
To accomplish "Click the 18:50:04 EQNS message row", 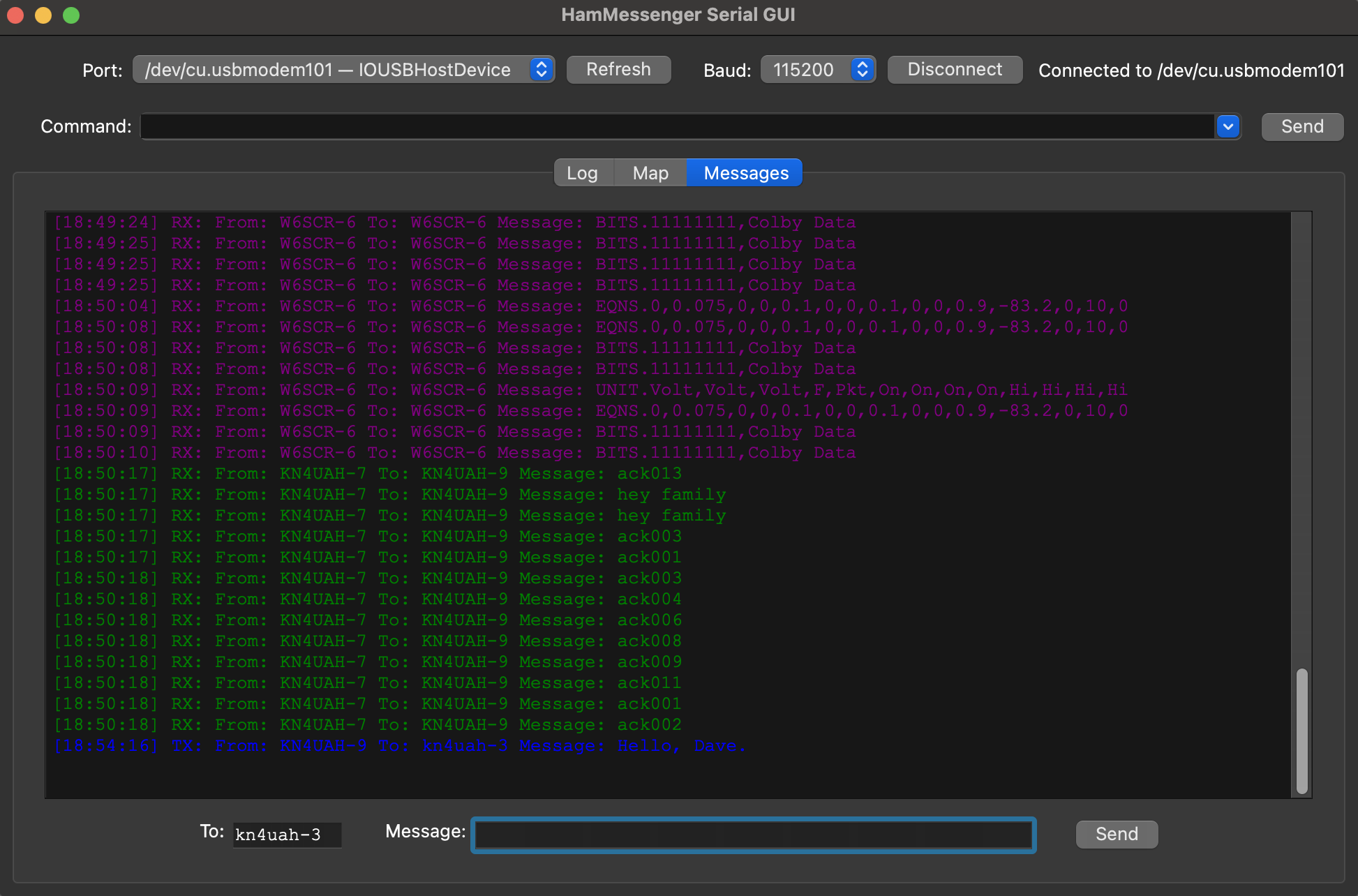I will tap(590, 306).
